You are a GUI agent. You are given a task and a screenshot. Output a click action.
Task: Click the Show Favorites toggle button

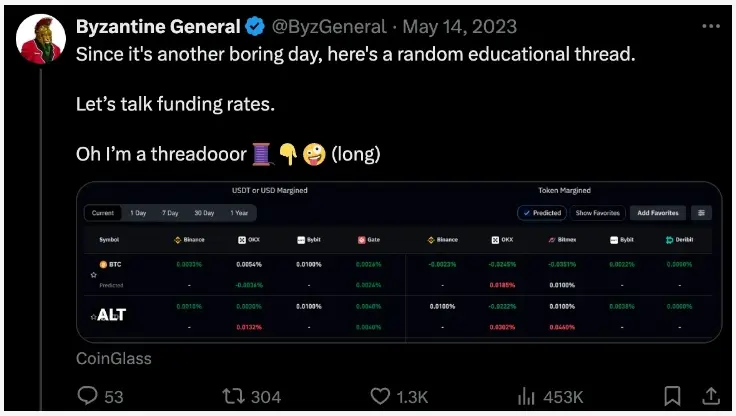pyautogui.click(x=598, y=213)
